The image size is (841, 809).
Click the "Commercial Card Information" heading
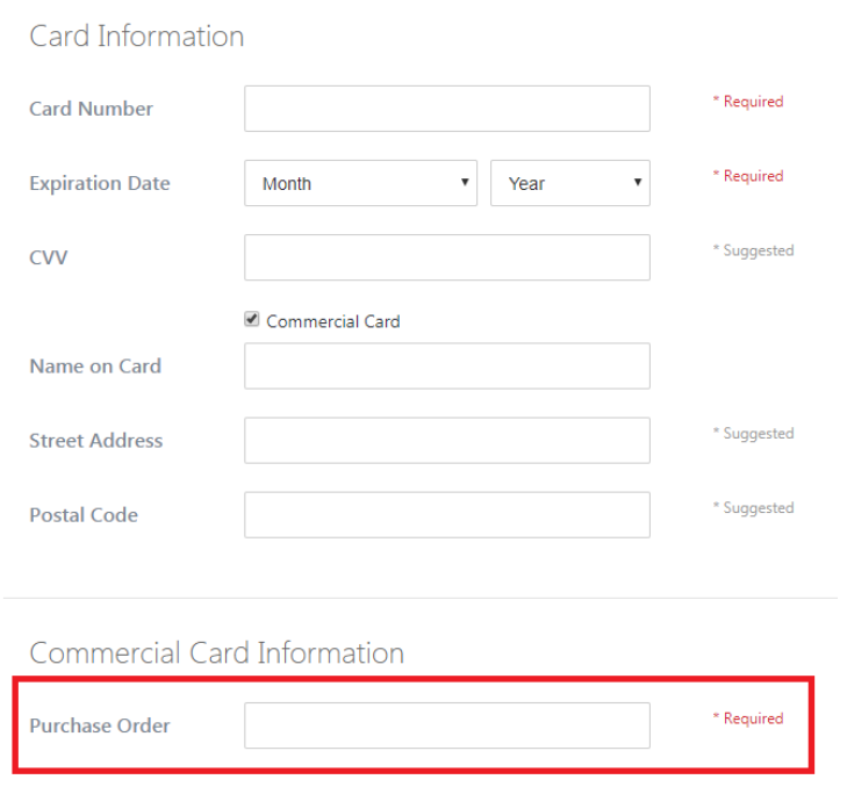(x=216, y=653)
